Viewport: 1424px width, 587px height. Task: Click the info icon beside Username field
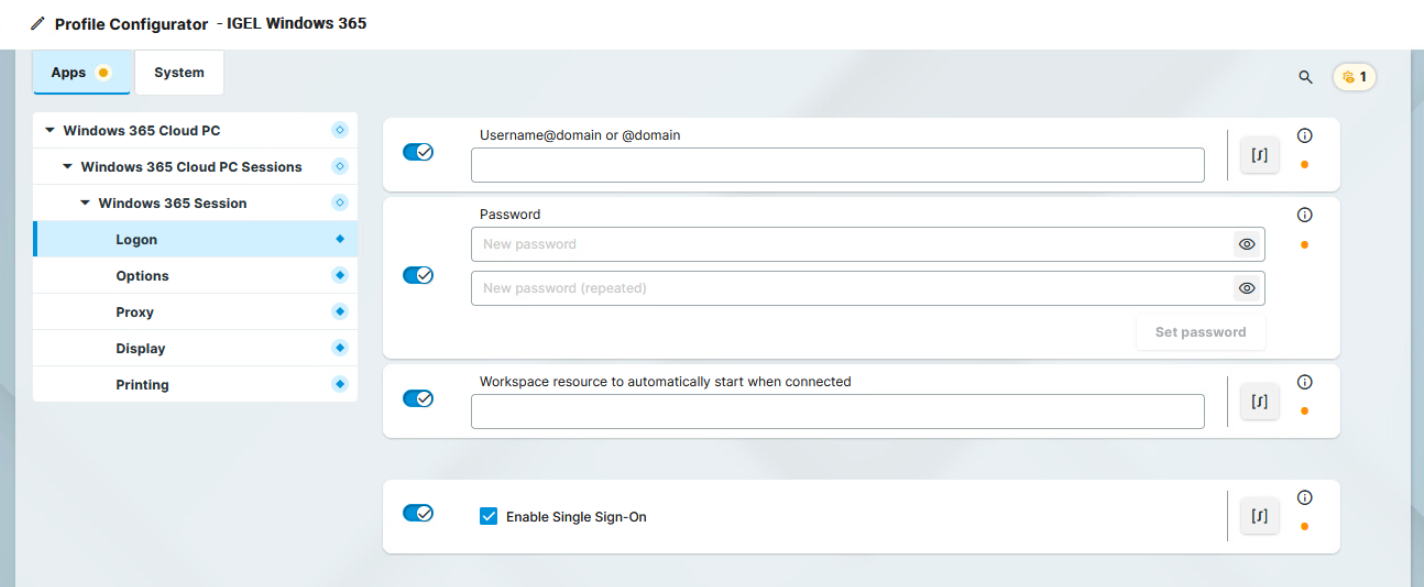(1304, 136)
